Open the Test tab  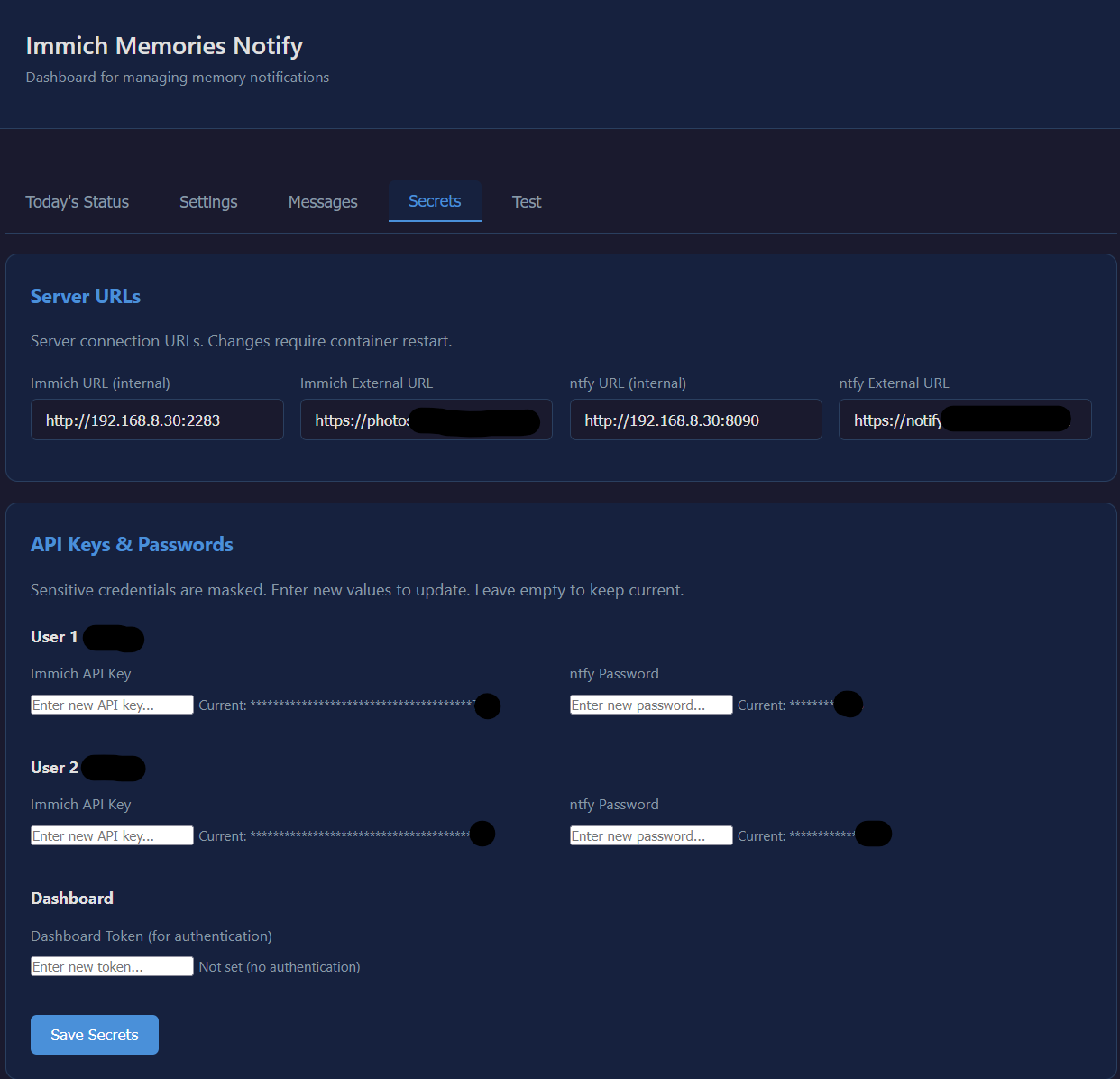[527, 202]
